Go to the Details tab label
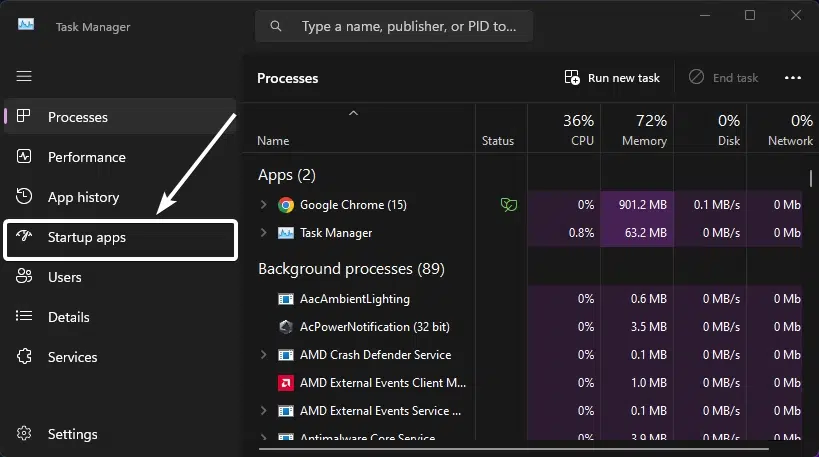 tap(68, 317)
